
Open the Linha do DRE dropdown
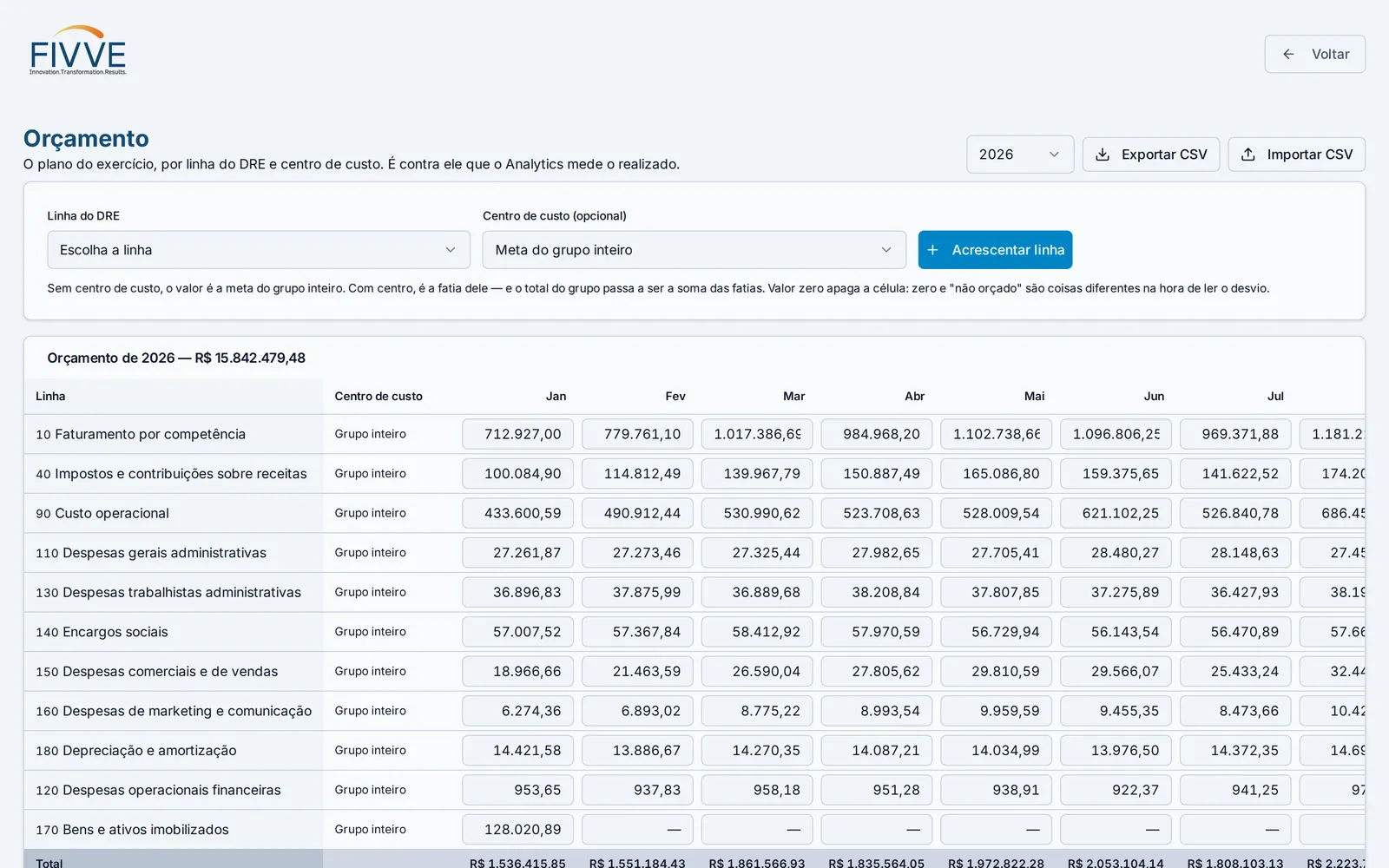tap(259, 250)
